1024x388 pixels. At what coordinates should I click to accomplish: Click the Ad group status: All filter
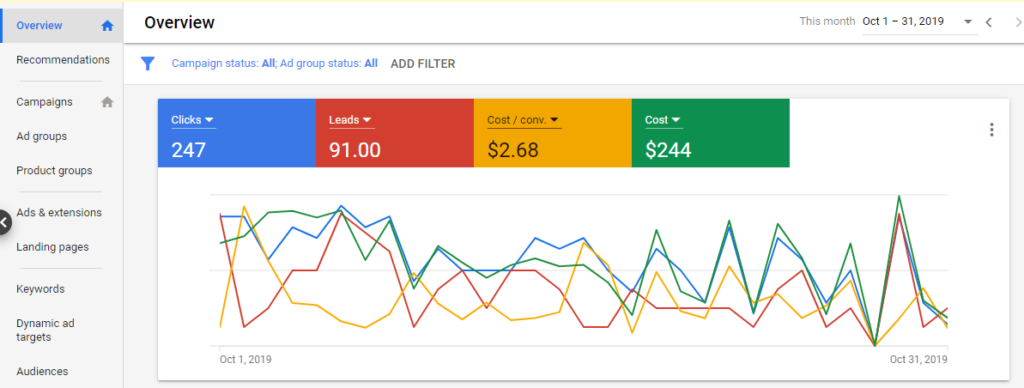click(x=328, y=64)
